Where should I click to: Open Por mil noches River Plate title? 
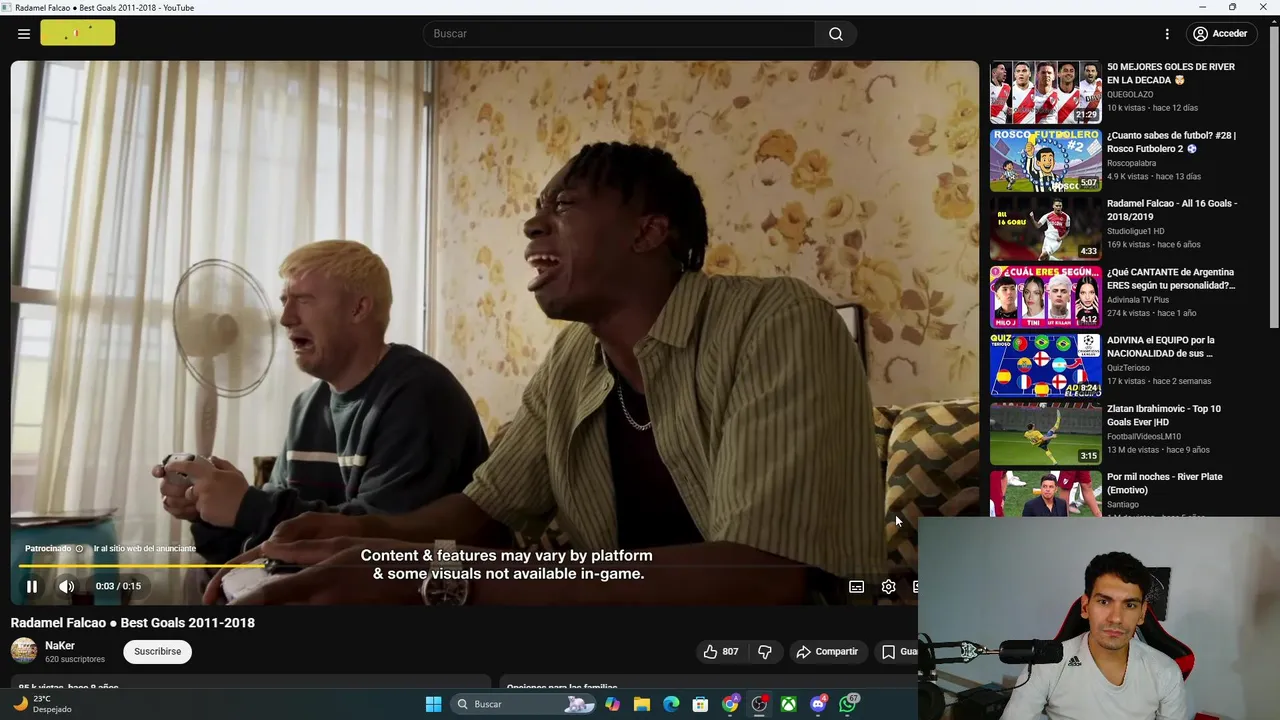pos(1164,484)
